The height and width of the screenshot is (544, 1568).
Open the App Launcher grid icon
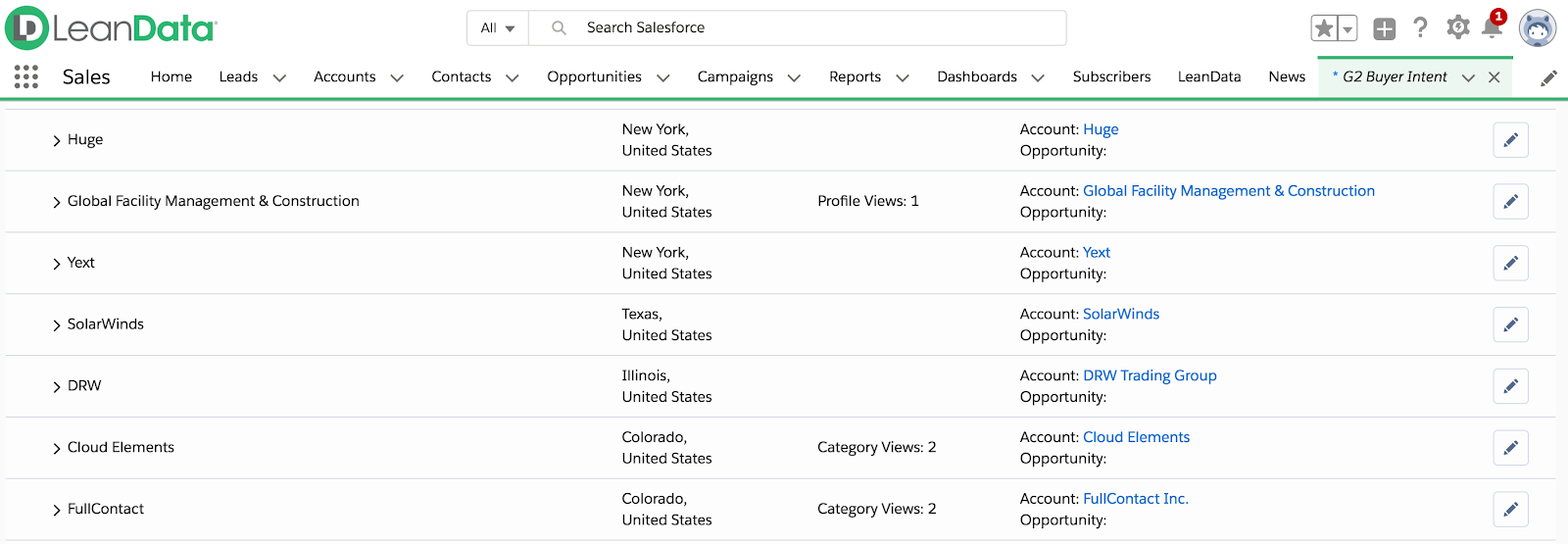tap(26, 76)
